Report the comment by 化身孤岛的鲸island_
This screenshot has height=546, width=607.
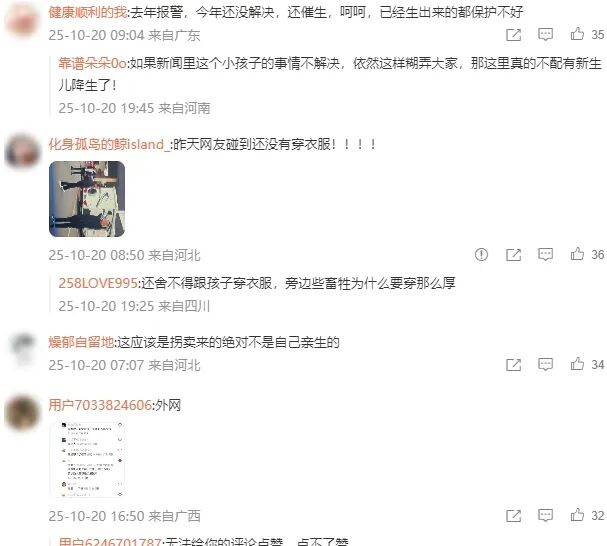pos(481,255)
